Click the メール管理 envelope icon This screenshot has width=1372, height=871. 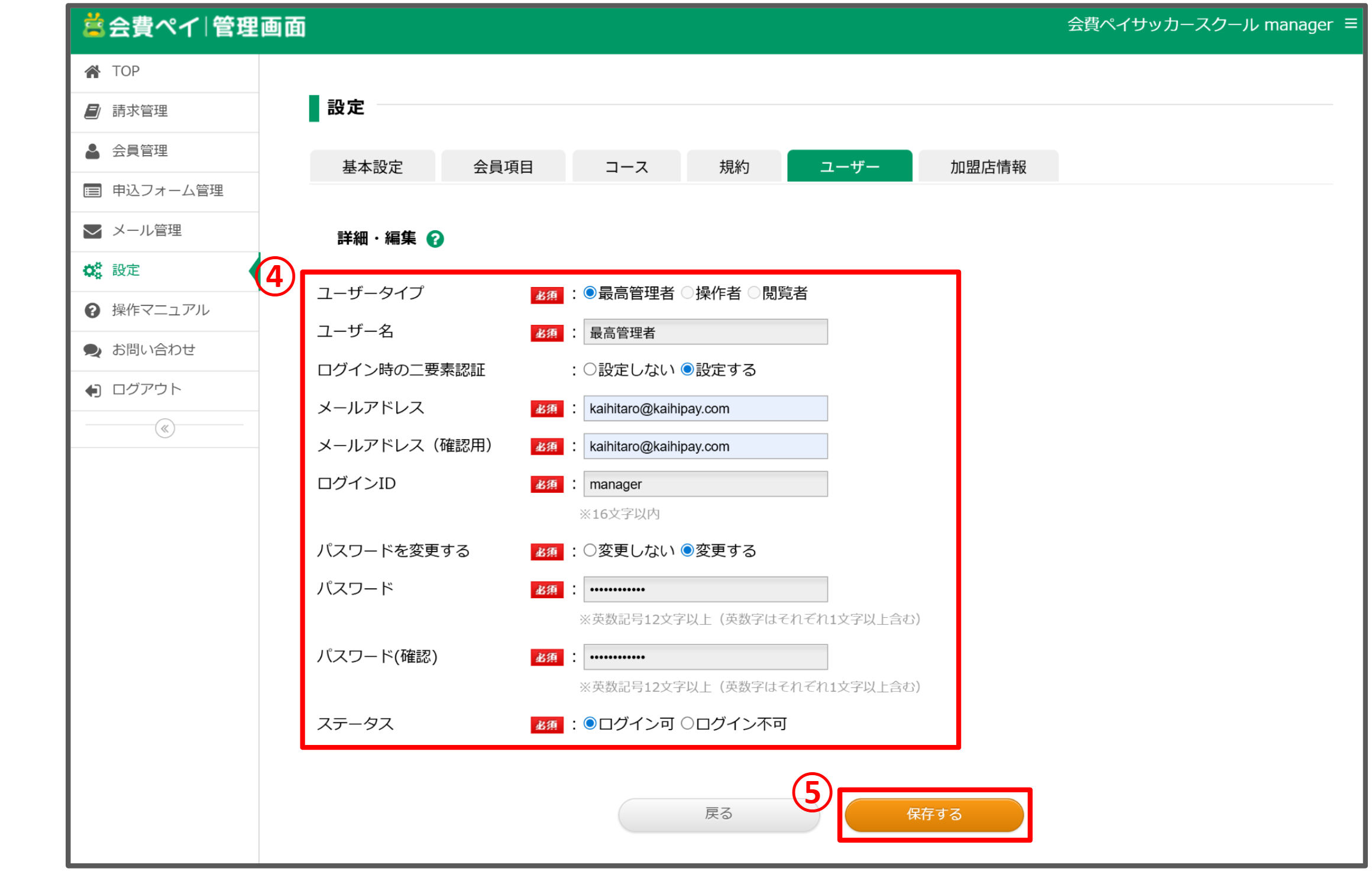point(92,231)
